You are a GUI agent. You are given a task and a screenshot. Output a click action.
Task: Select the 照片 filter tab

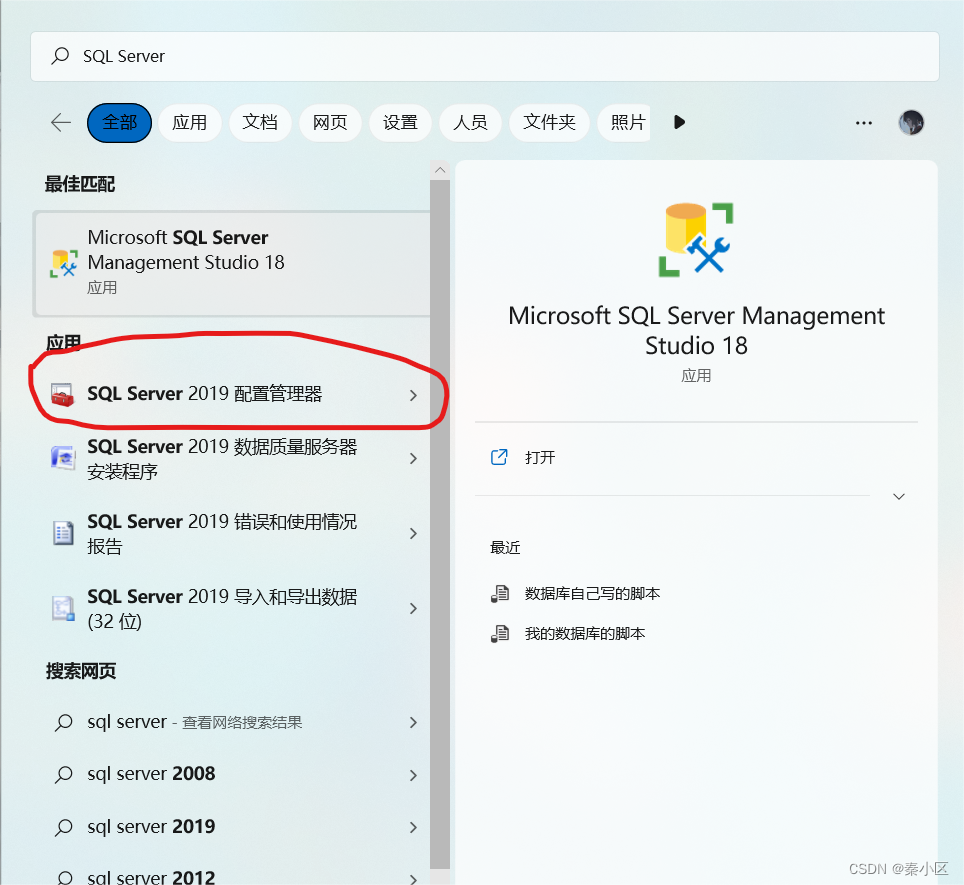(624, 122)
